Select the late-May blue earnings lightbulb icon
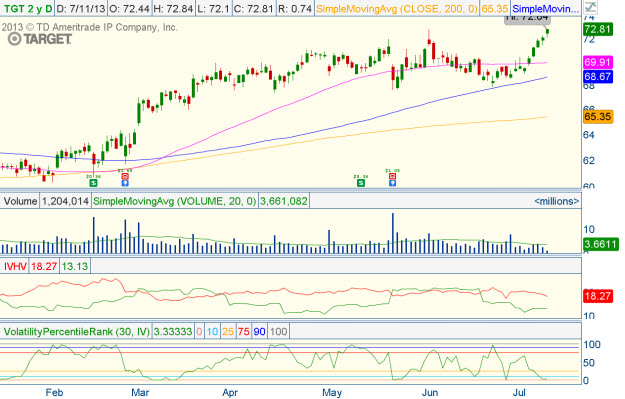Image resolution: width=625 pixels, height=399 pixels. (x=393, y=183)
